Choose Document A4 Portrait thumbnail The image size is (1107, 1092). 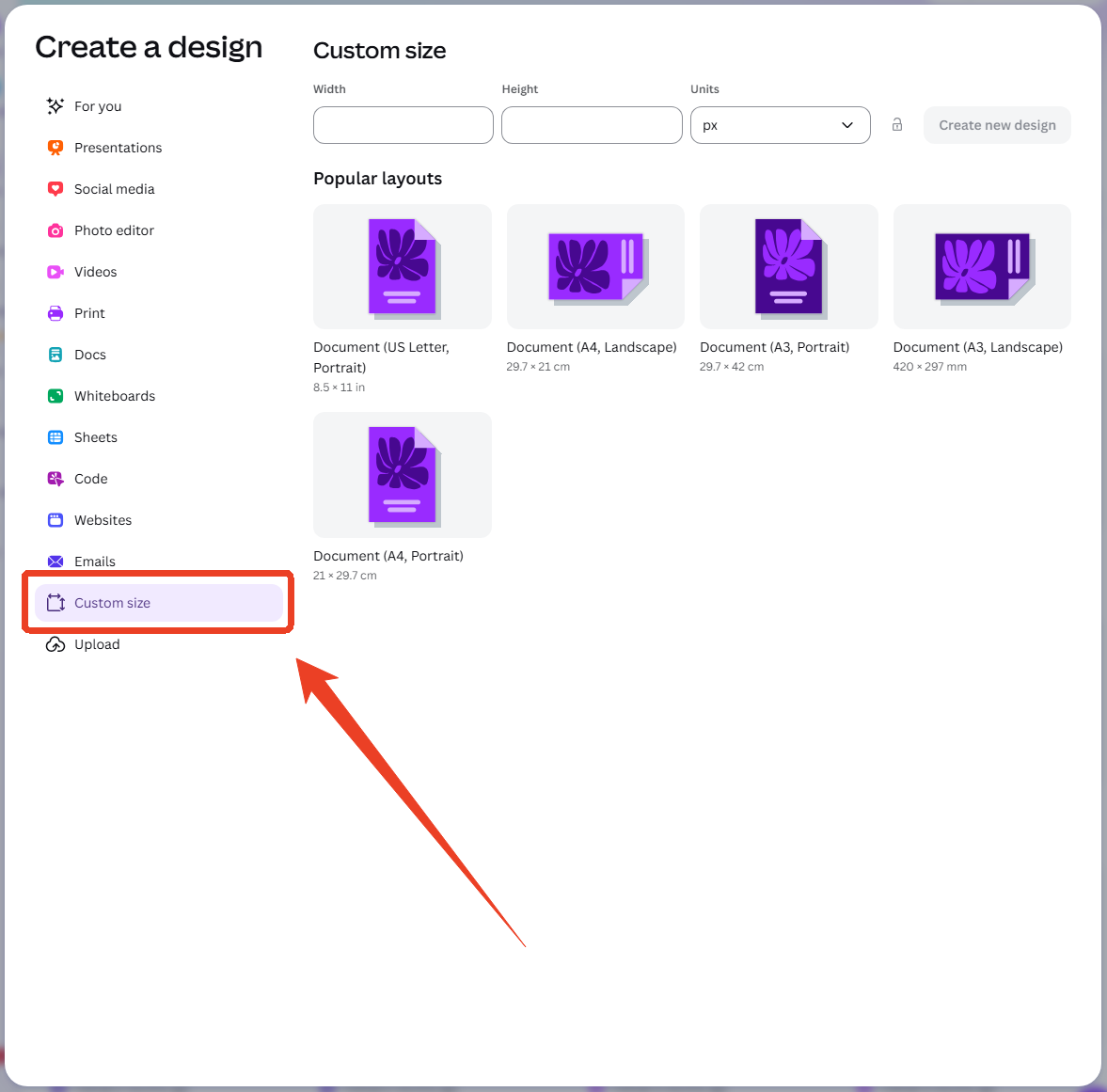[403, 475]
